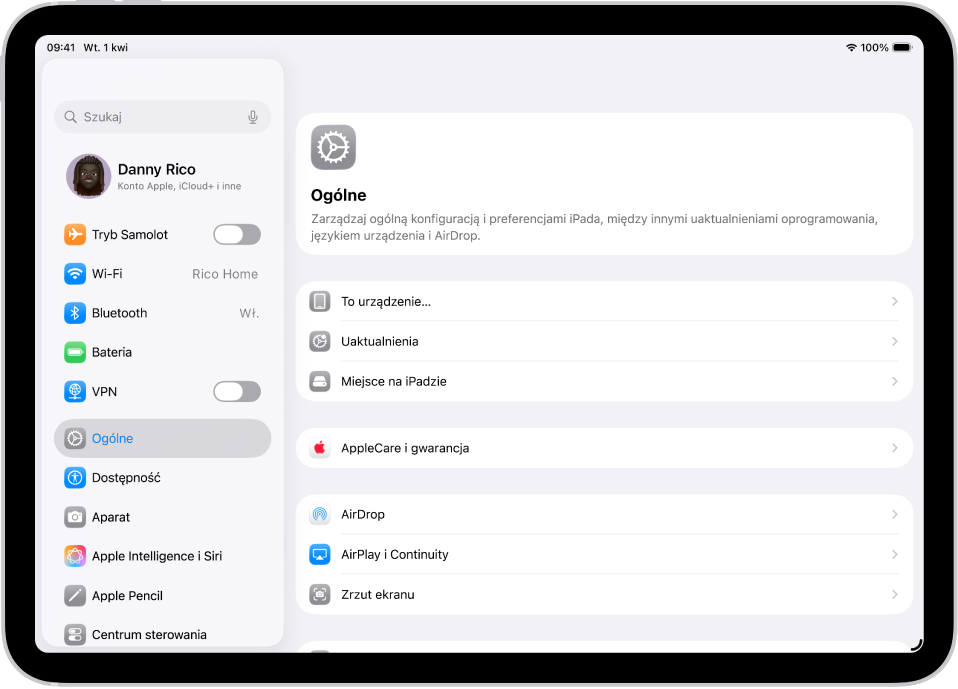Select Aparat in the sidebar

click(x=163, y=517)
